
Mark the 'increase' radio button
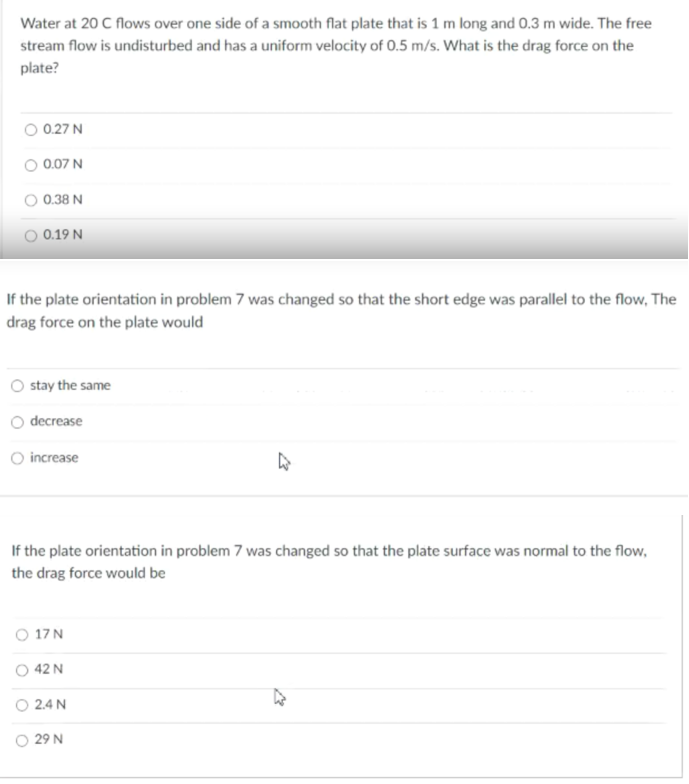[18, 458]
